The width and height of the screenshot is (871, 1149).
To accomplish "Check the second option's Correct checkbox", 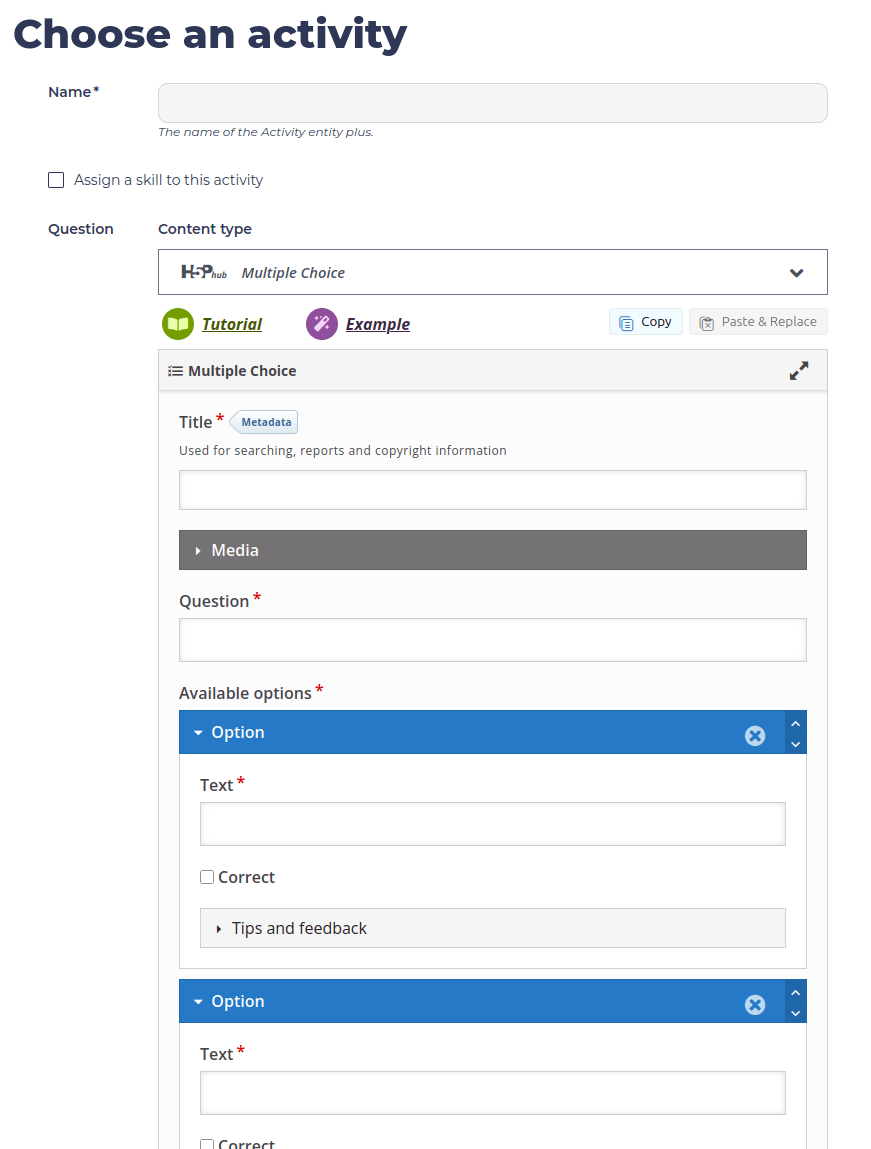I will point(207,1144).
